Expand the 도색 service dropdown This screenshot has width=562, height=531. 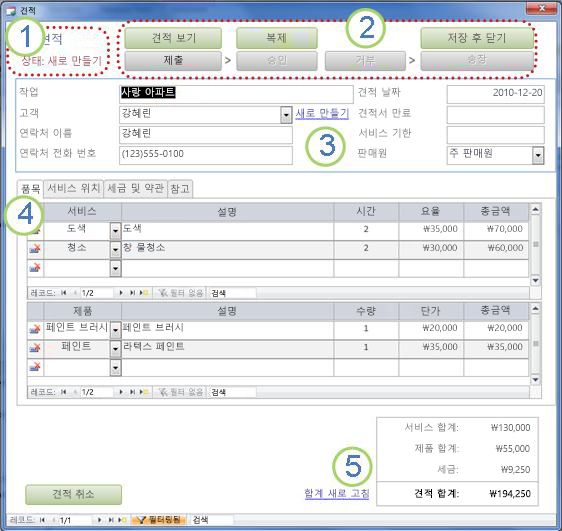click(115, 231)
